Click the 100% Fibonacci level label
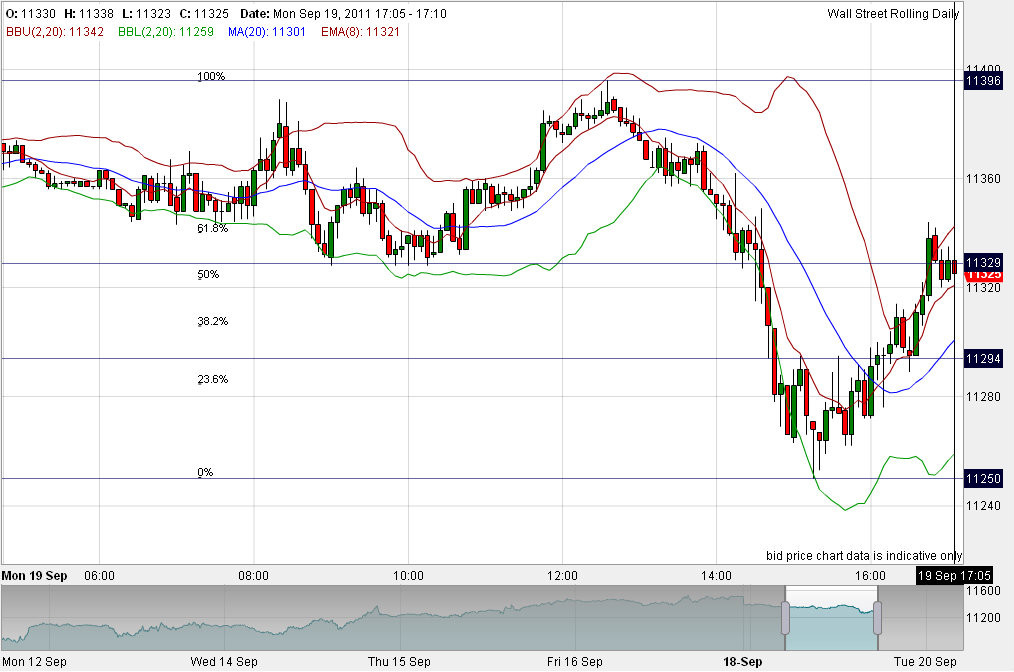Screen dimensions: 1014x672 211,76
